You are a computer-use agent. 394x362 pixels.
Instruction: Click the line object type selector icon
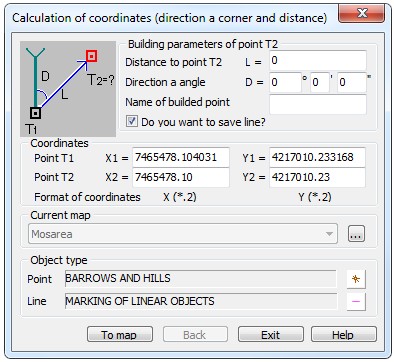pyautogui.click(x=356, y=301)
